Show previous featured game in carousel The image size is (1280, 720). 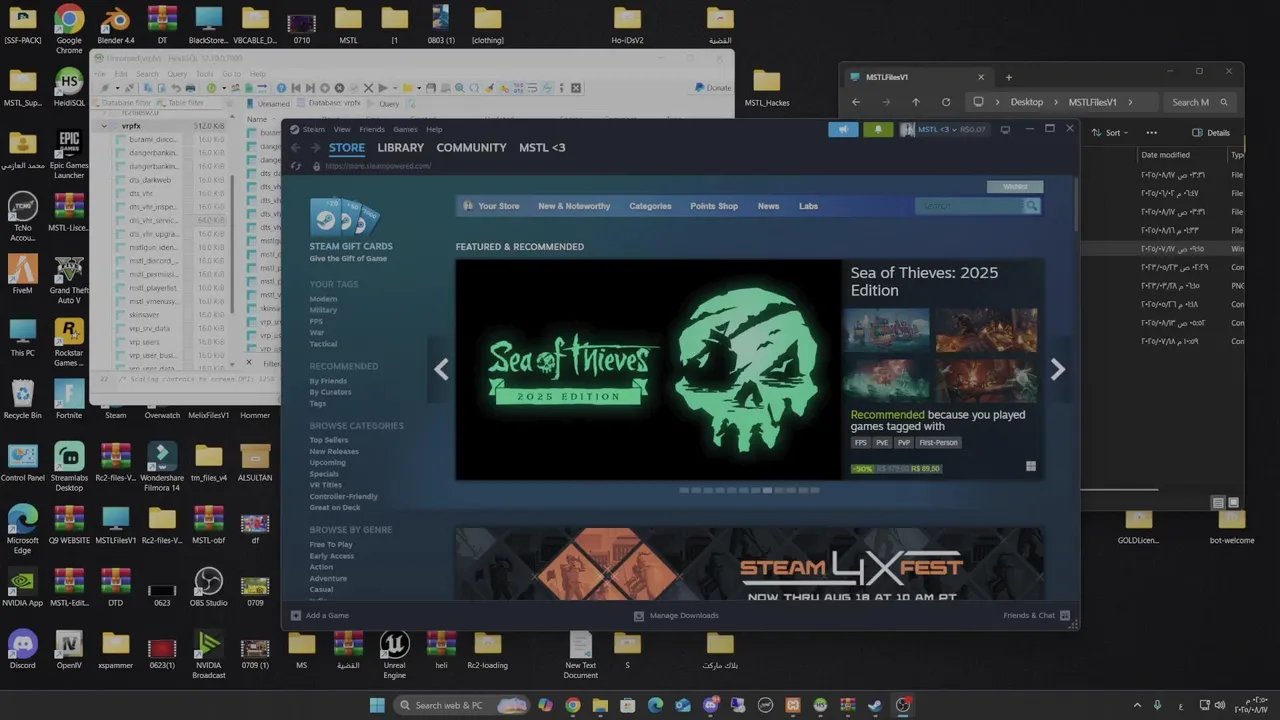point(441,369)
